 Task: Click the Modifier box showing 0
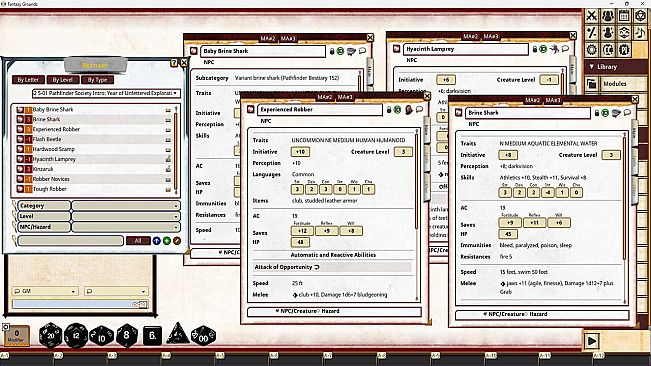tap(17, 335)
